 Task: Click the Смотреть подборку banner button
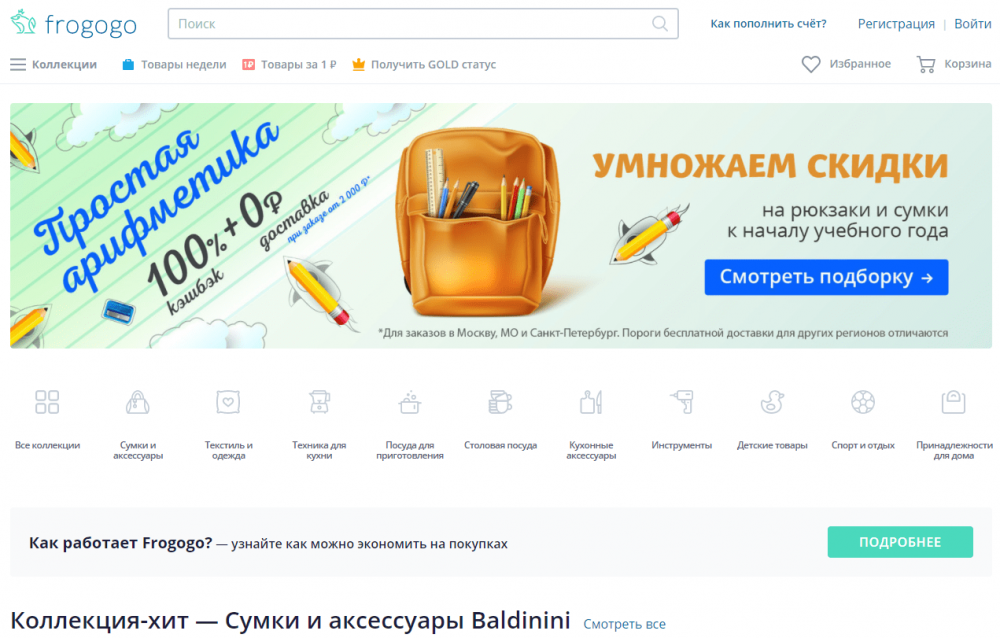826,277
